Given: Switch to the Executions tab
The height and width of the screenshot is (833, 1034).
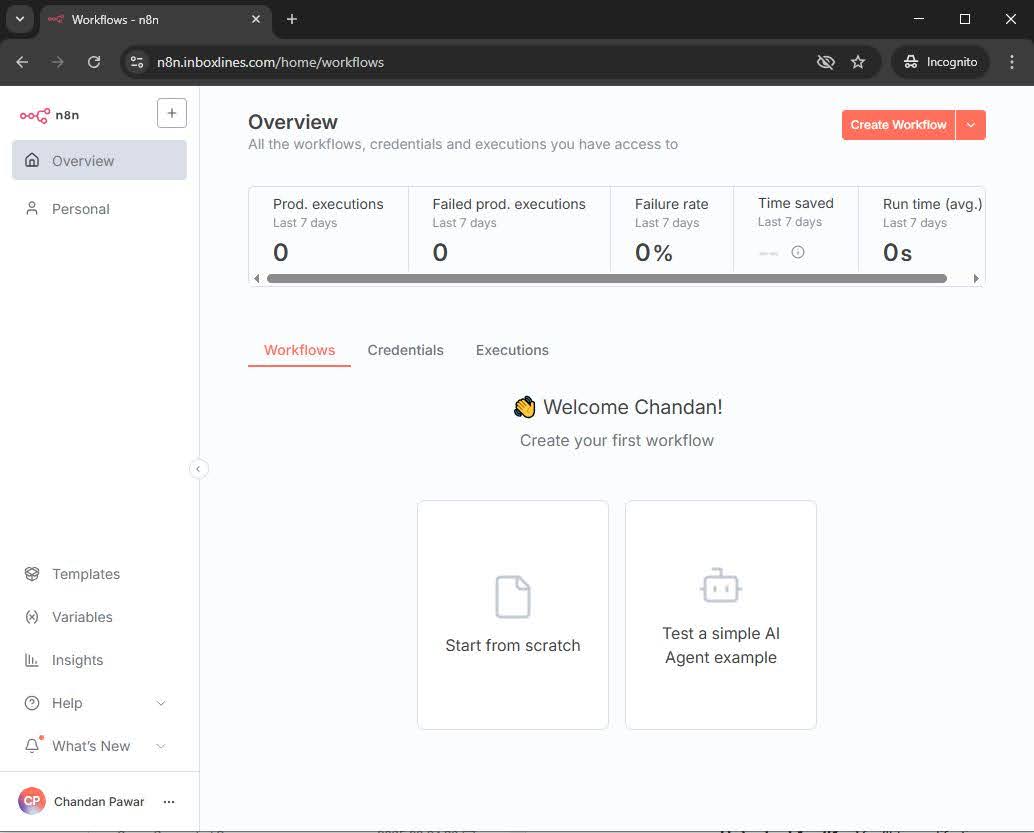Looking at the screenshot, I should tap(512, 350).
